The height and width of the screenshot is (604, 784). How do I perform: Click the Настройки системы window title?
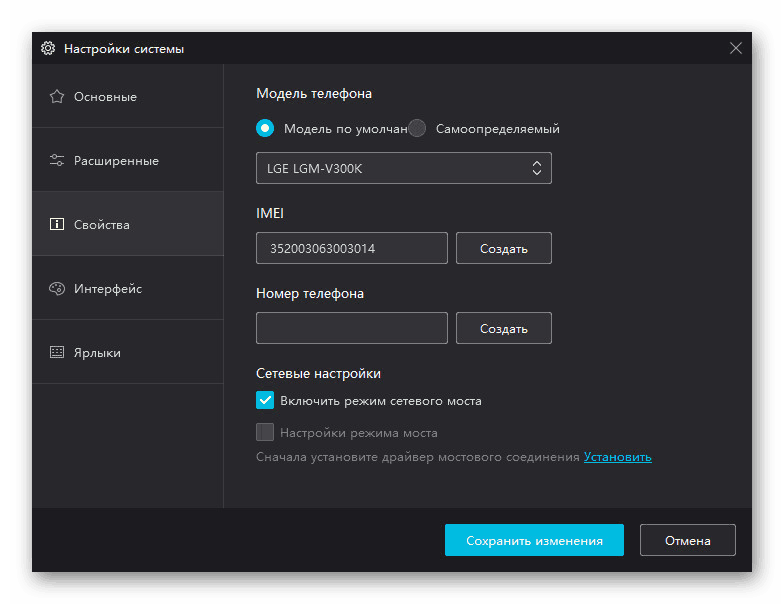pos(124,49)
